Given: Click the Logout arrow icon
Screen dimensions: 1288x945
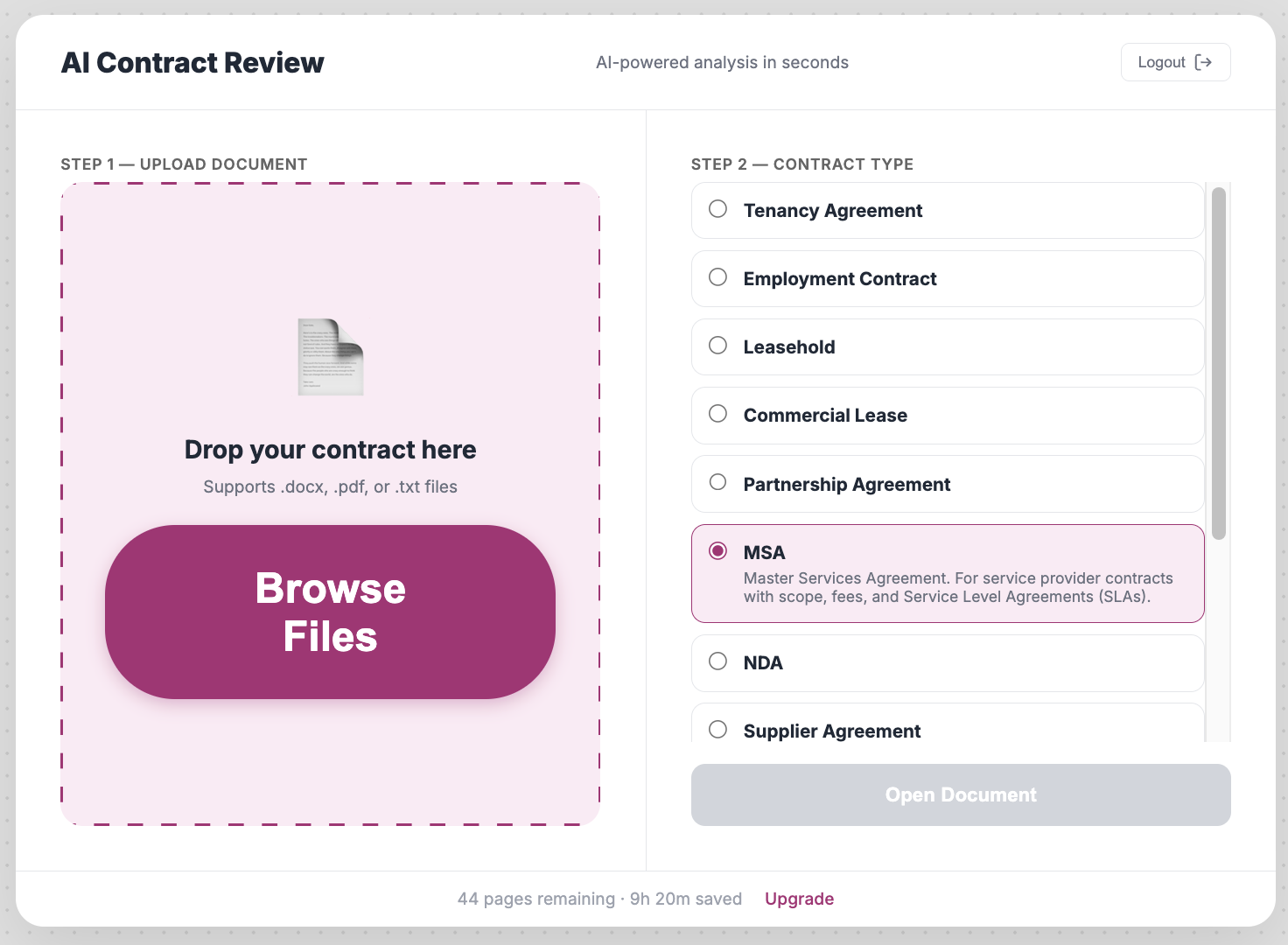Looking at the screenshot, I should point(1205,62).
